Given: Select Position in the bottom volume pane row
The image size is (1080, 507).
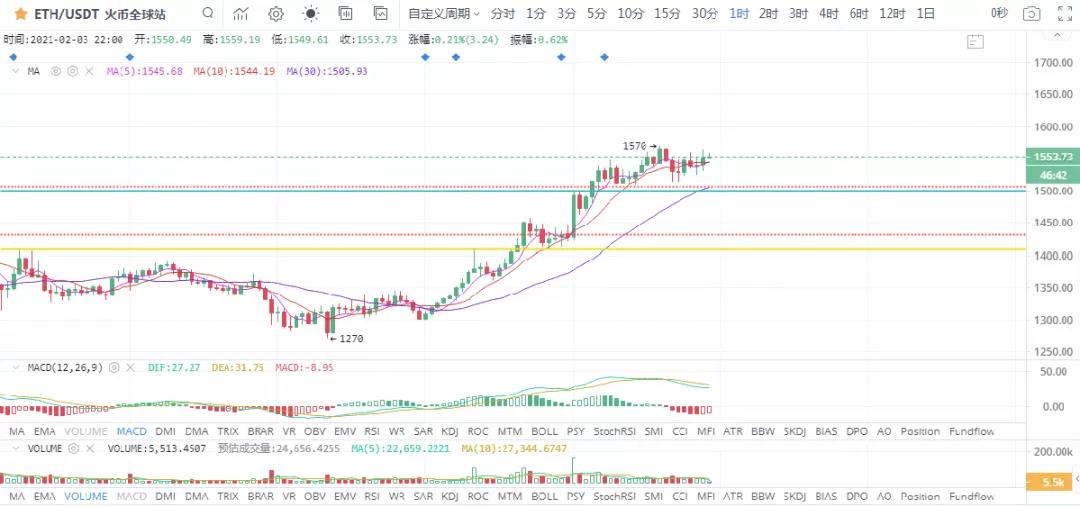Looking at the screenshot, I should tap(920, 496).
